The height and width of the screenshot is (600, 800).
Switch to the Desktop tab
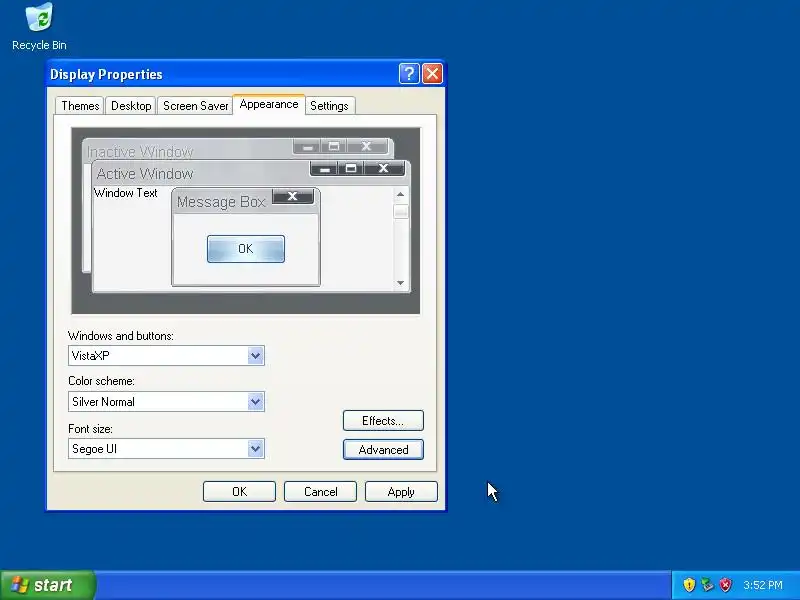coord(131,106)
